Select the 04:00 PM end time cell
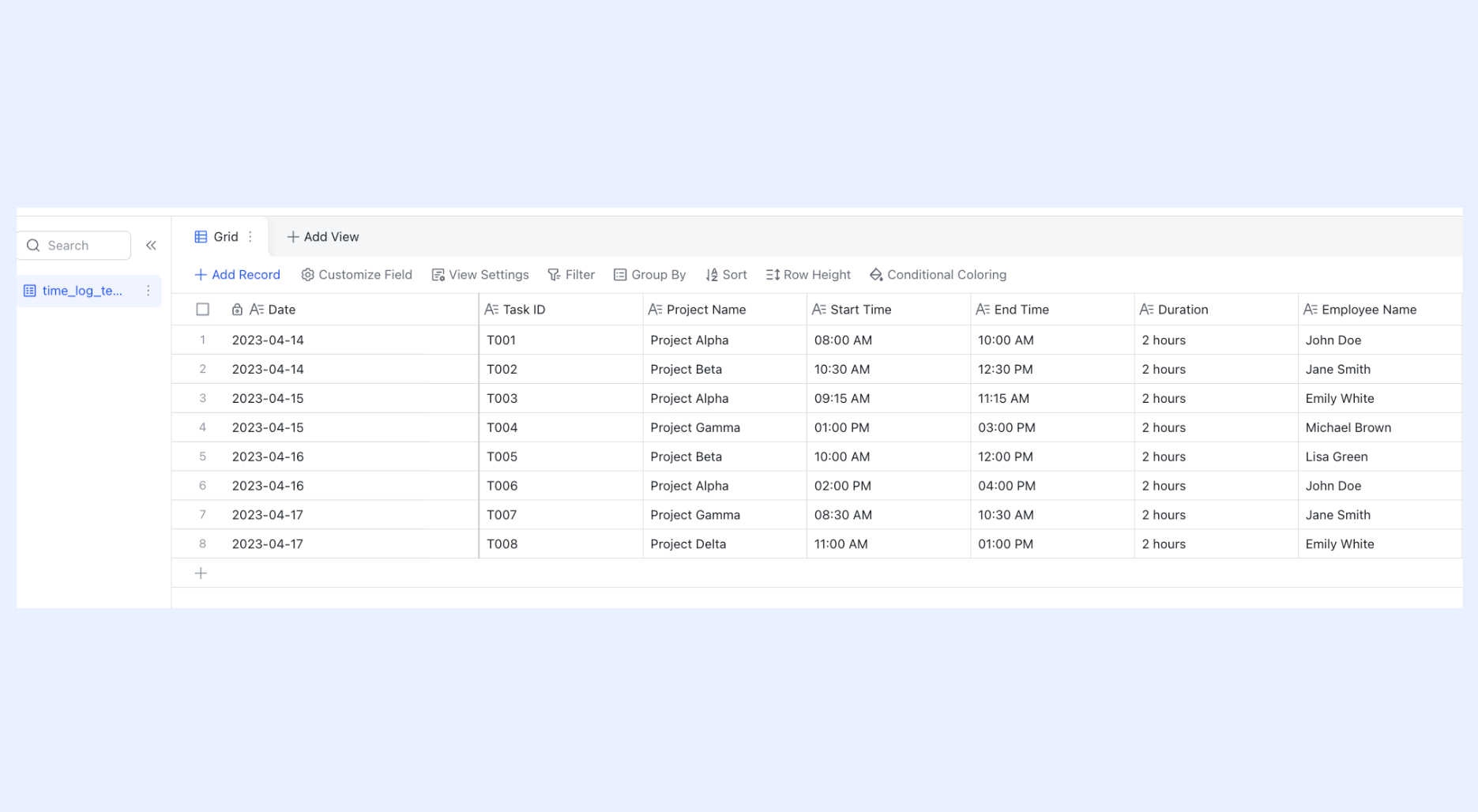 (1052, 486)
